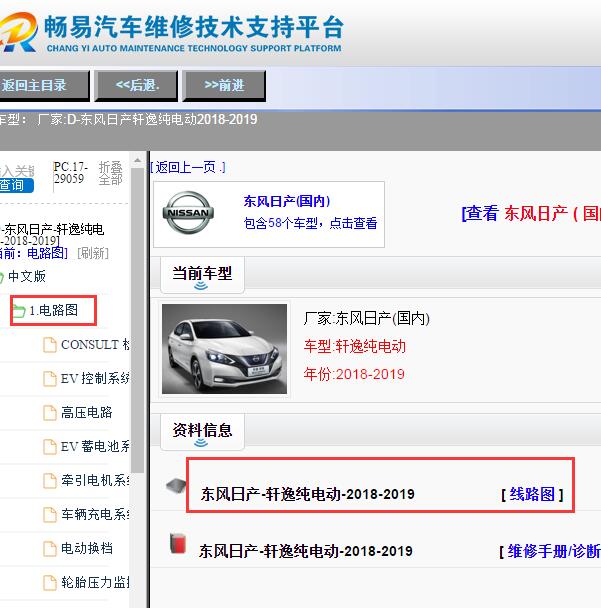601x608 pixels.
Task: Expand the 1.电路图 tree node
Action: 54,311
